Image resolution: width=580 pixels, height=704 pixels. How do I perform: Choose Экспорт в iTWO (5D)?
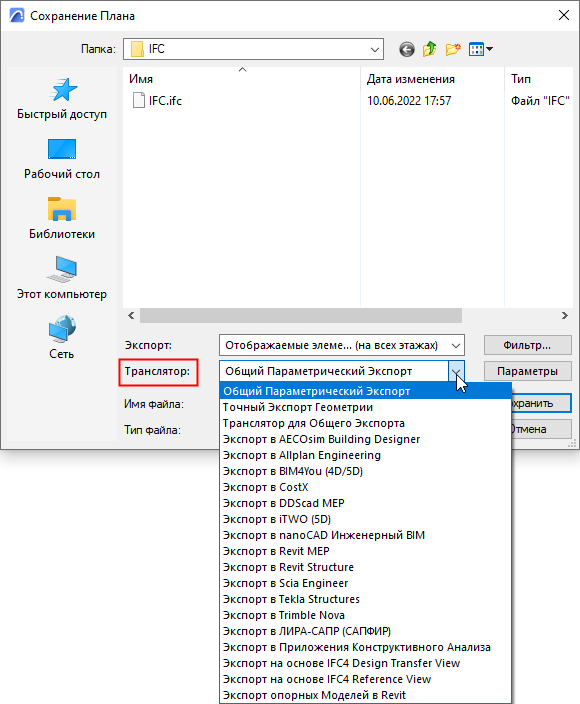[x=365, y=519]
